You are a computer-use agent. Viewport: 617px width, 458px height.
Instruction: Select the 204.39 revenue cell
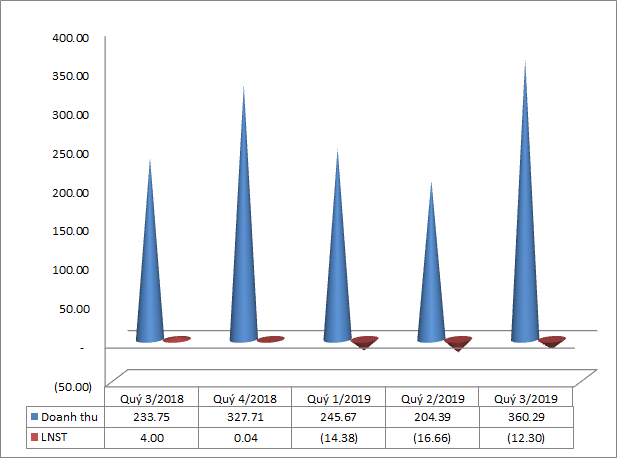[x=432, y=417]
